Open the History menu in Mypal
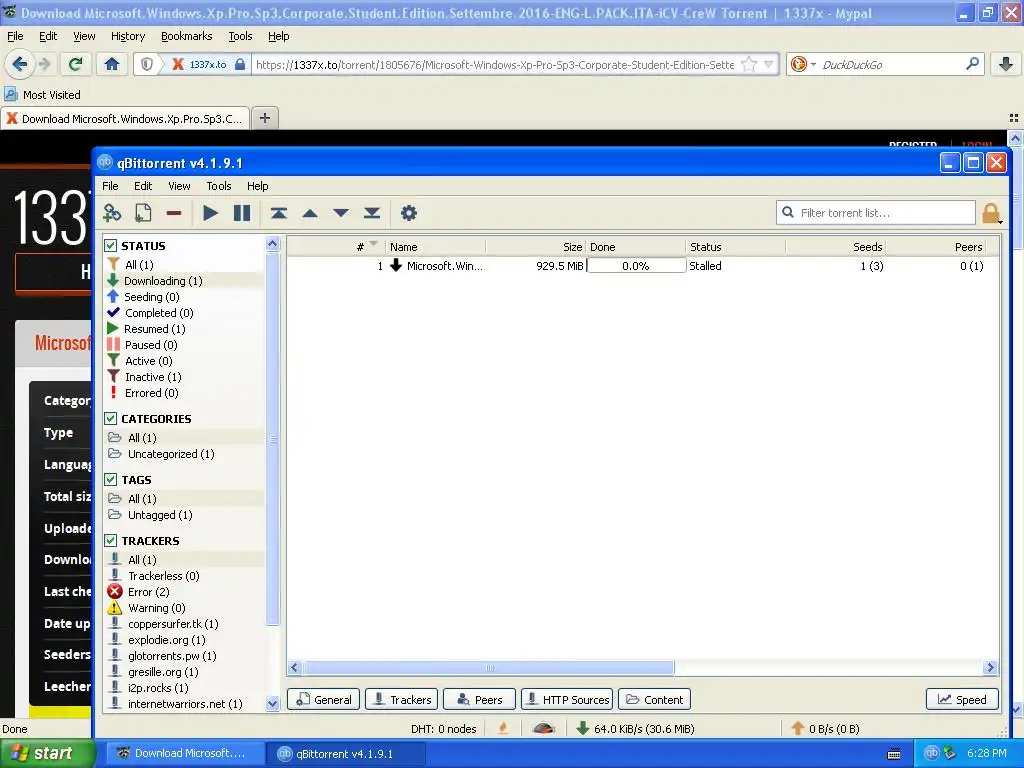 click(127, 36)
